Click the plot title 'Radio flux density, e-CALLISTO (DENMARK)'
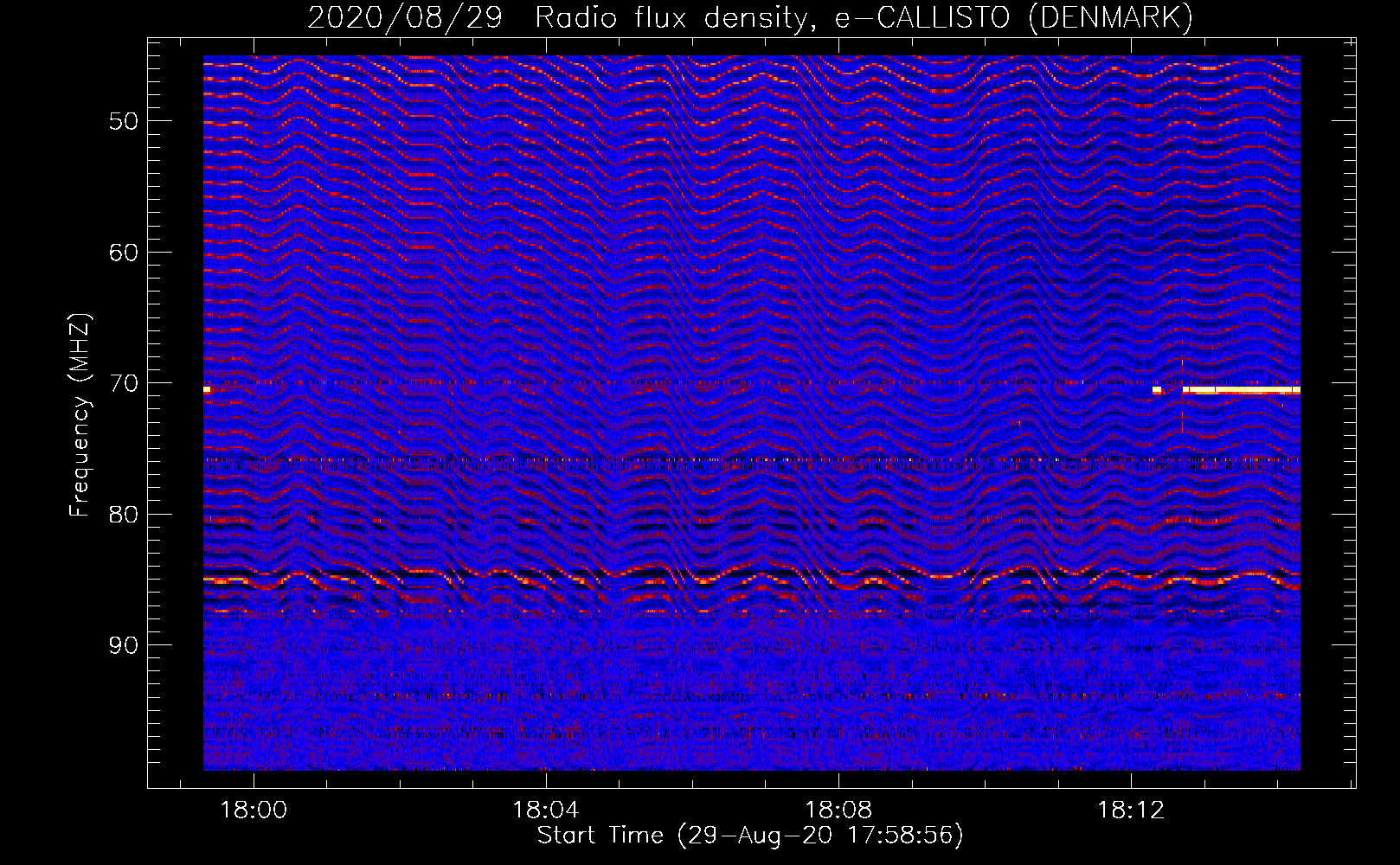Screen dimensions: 1400x865 coord(864,18)
